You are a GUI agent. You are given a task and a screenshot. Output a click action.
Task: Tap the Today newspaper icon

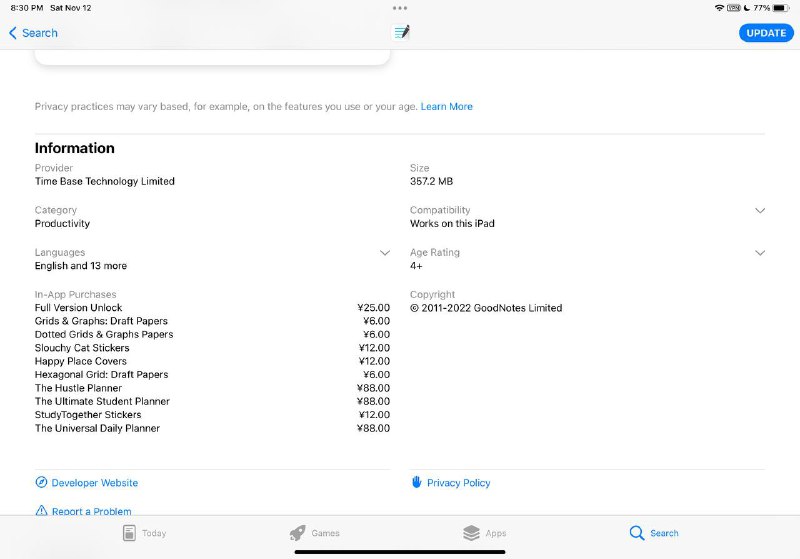[129, 533]
